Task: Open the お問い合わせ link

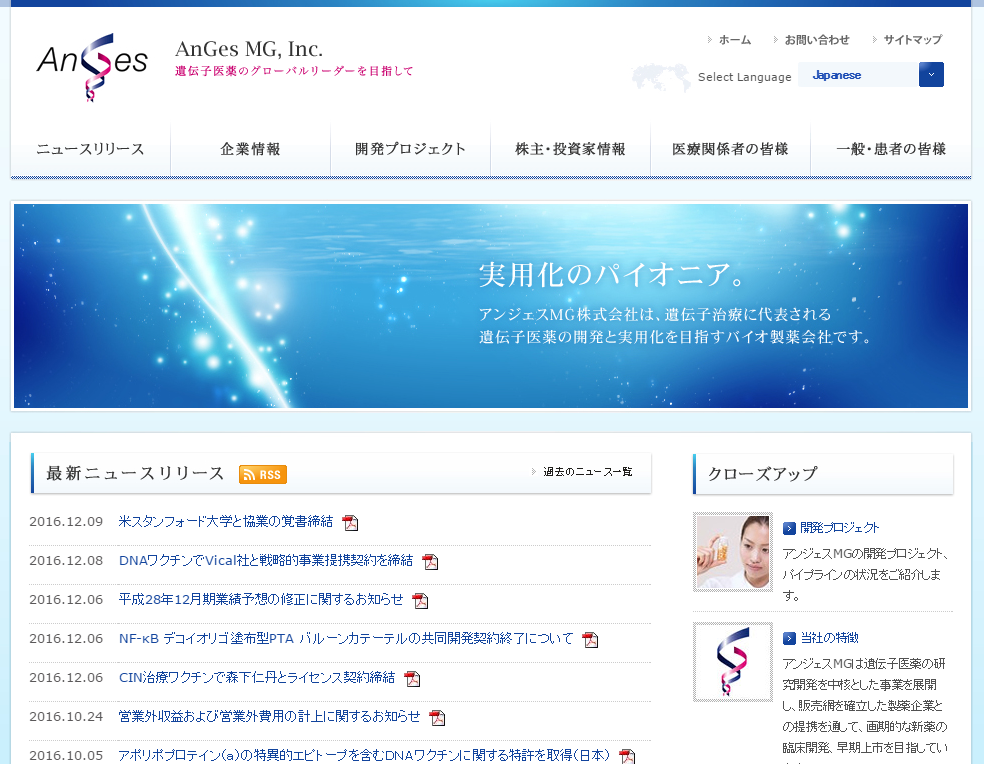Action: 817,40
